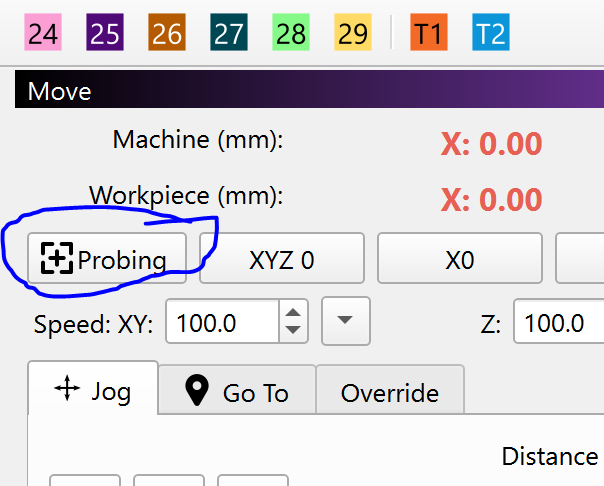Pick the yellow layer 29 swatch
The width and height of the screenshot is (604, 486).
[353, 34]
